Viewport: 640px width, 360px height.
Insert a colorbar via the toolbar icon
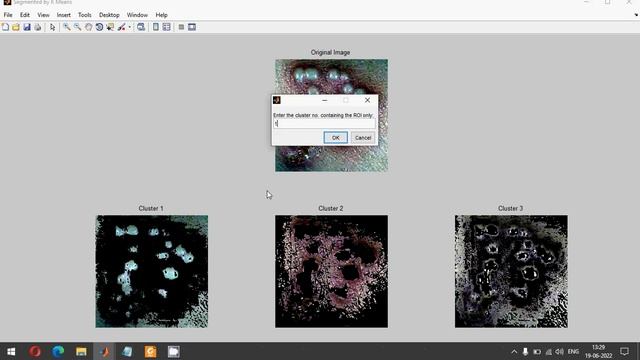coord(156,27)
